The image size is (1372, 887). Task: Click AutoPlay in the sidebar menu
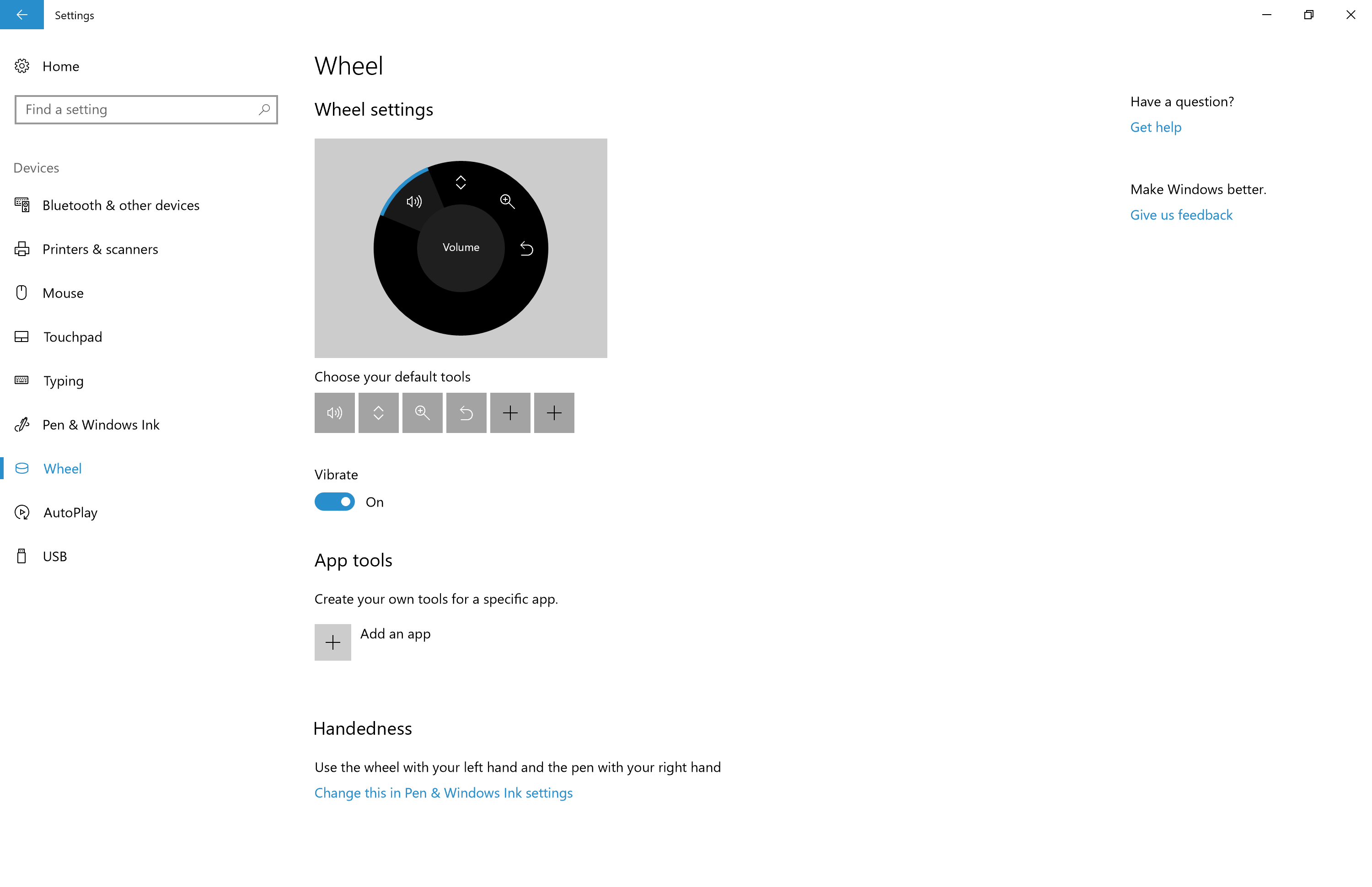click(69, 512)
